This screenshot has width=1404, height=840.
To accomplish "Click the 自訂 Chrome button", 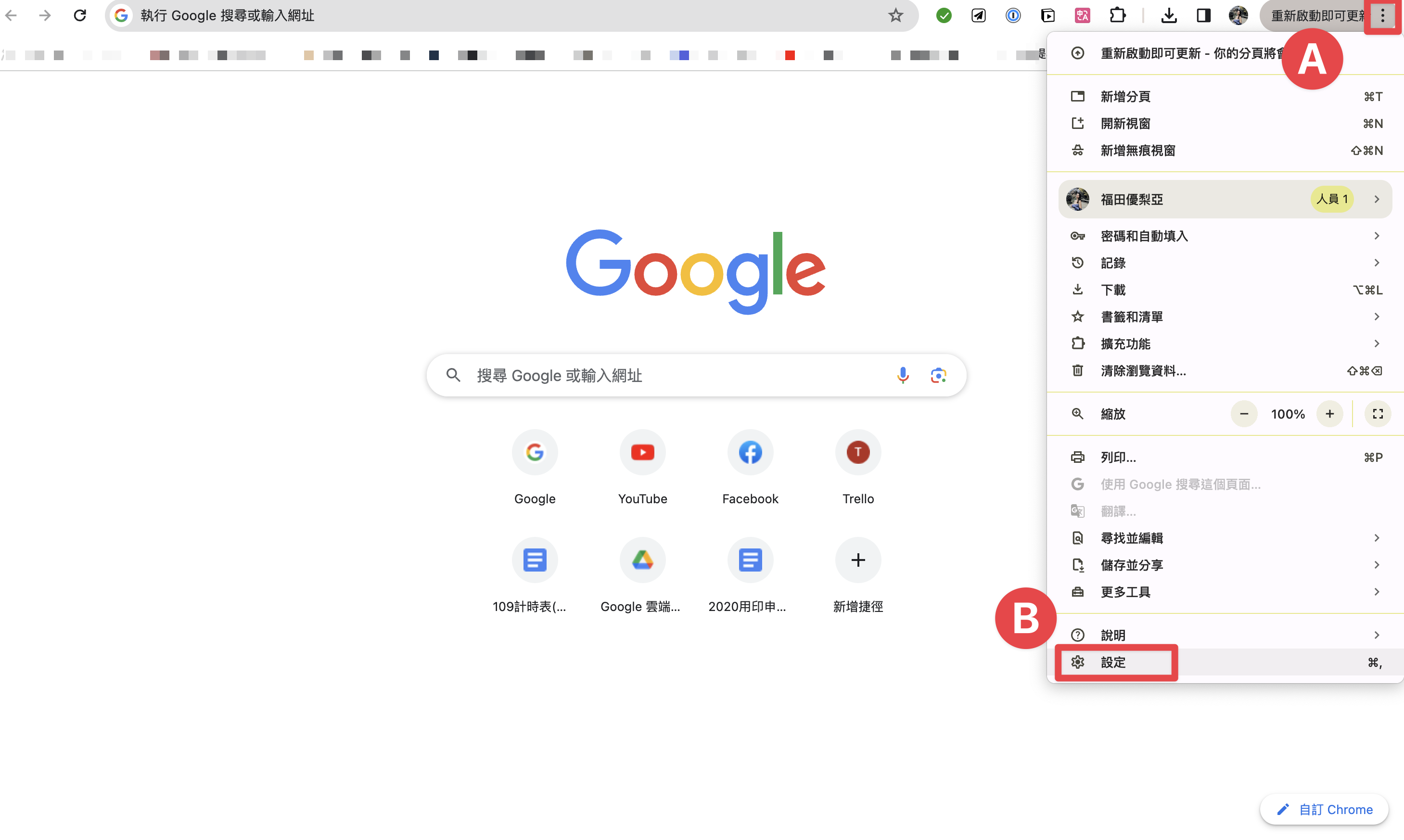I will click(1324, 809).
